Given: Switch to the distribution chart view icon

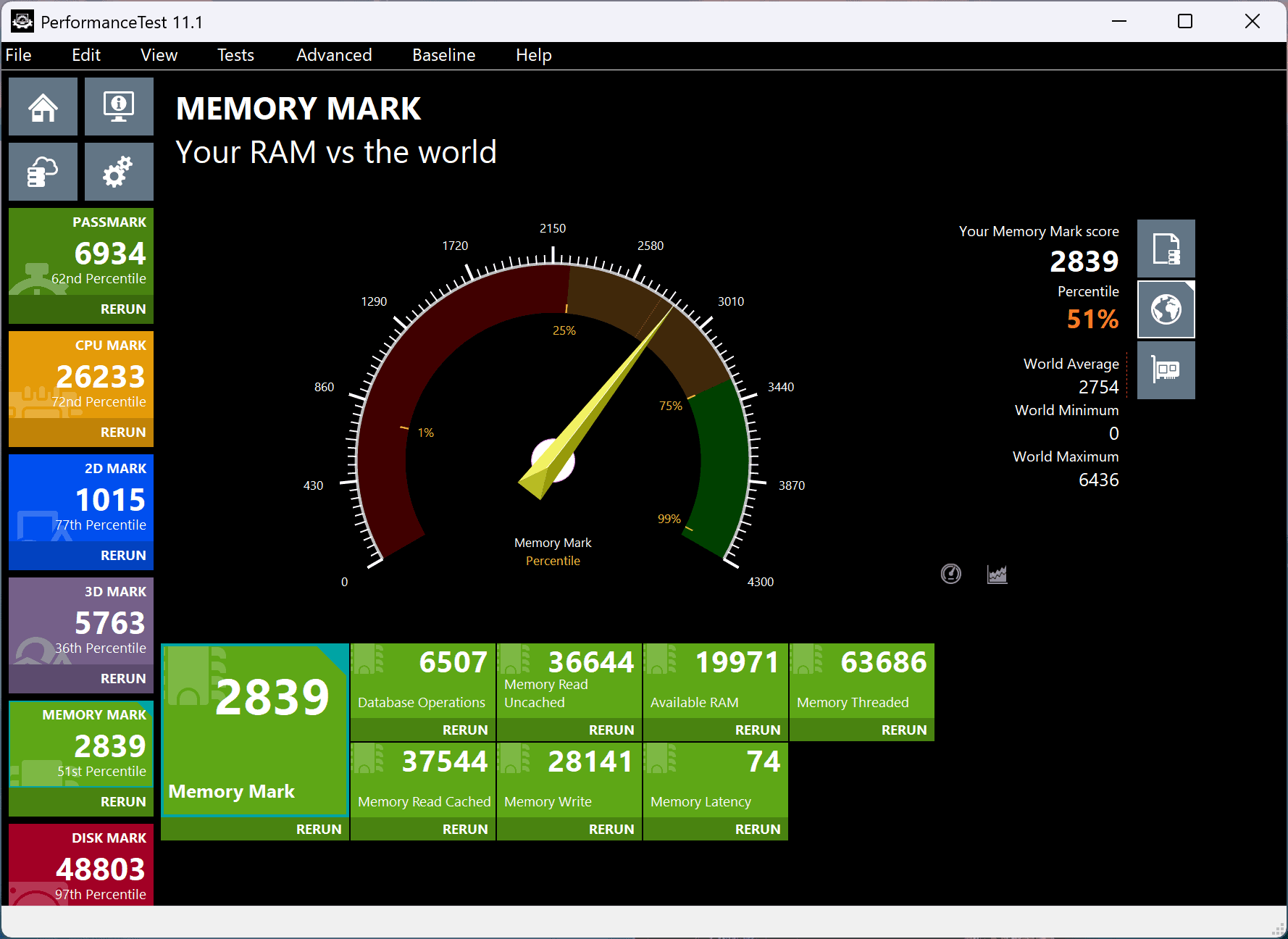Looking at the screenshot, I should click(998, 574).
